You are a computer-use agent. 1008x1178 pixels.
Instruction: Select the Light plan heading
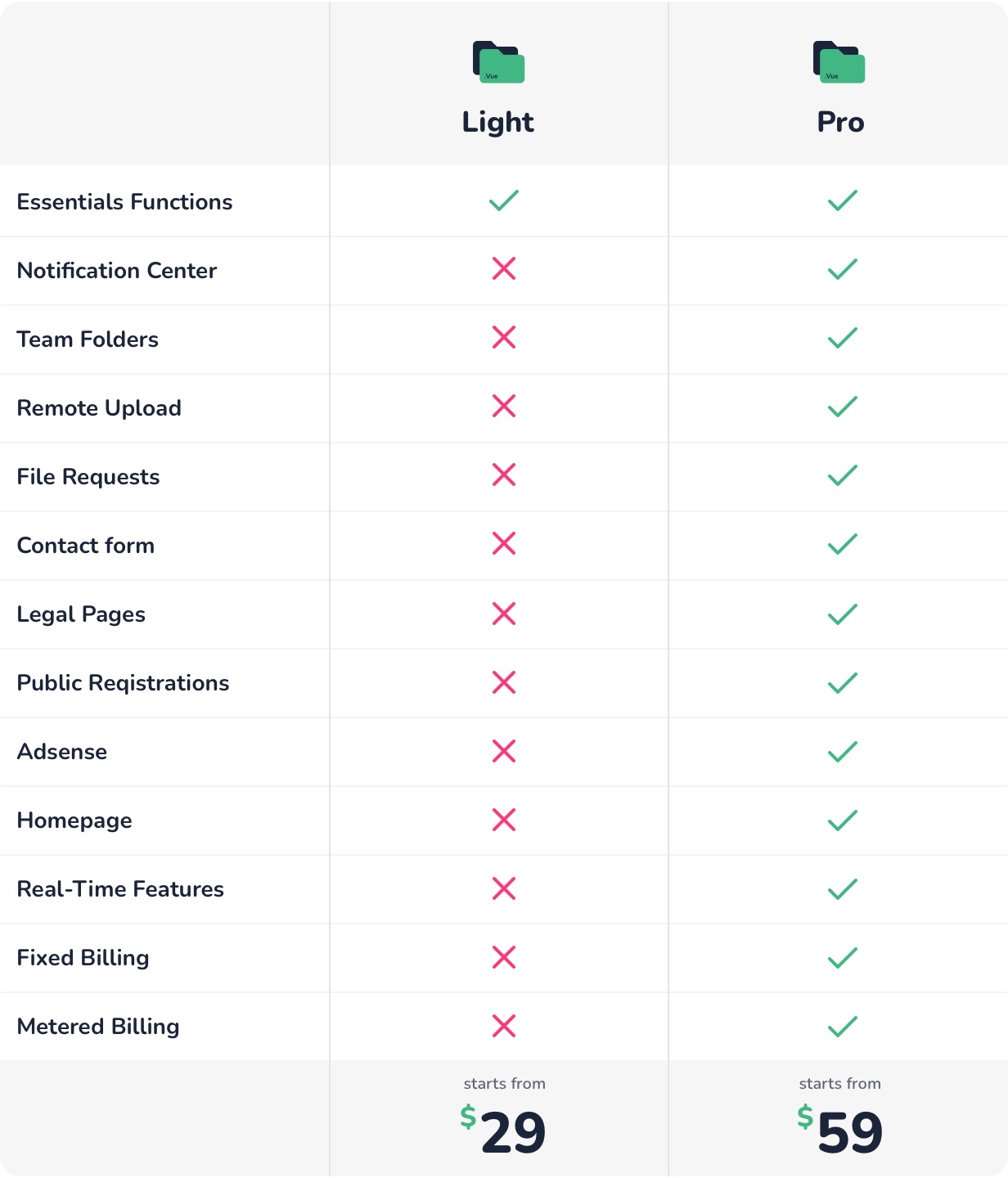coord(497,122)
